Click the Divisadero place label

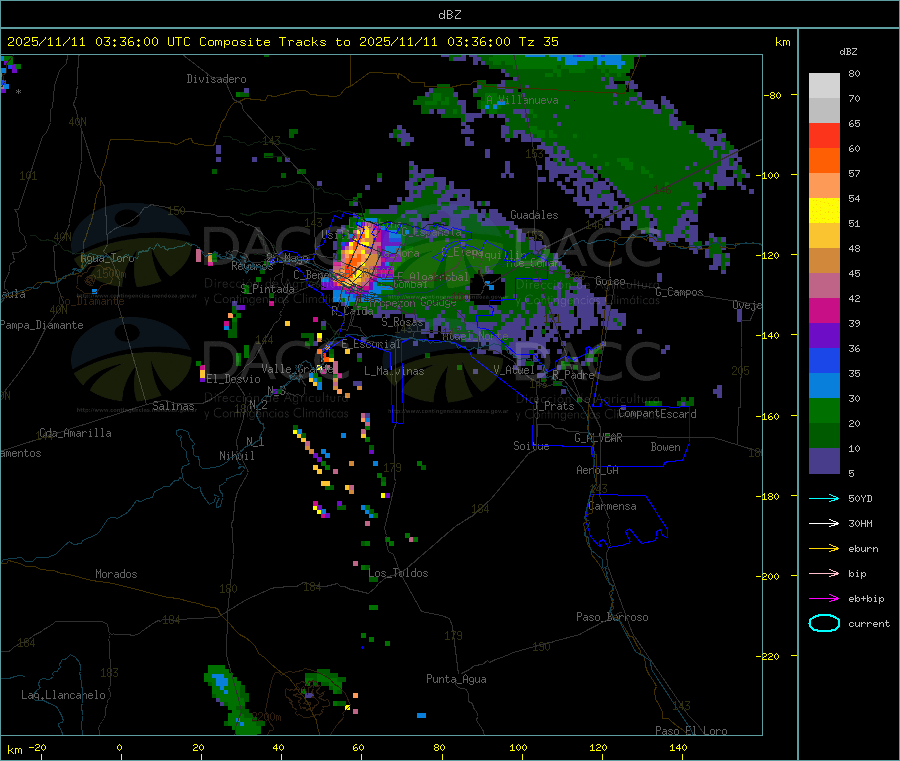[x=216, y=79]
